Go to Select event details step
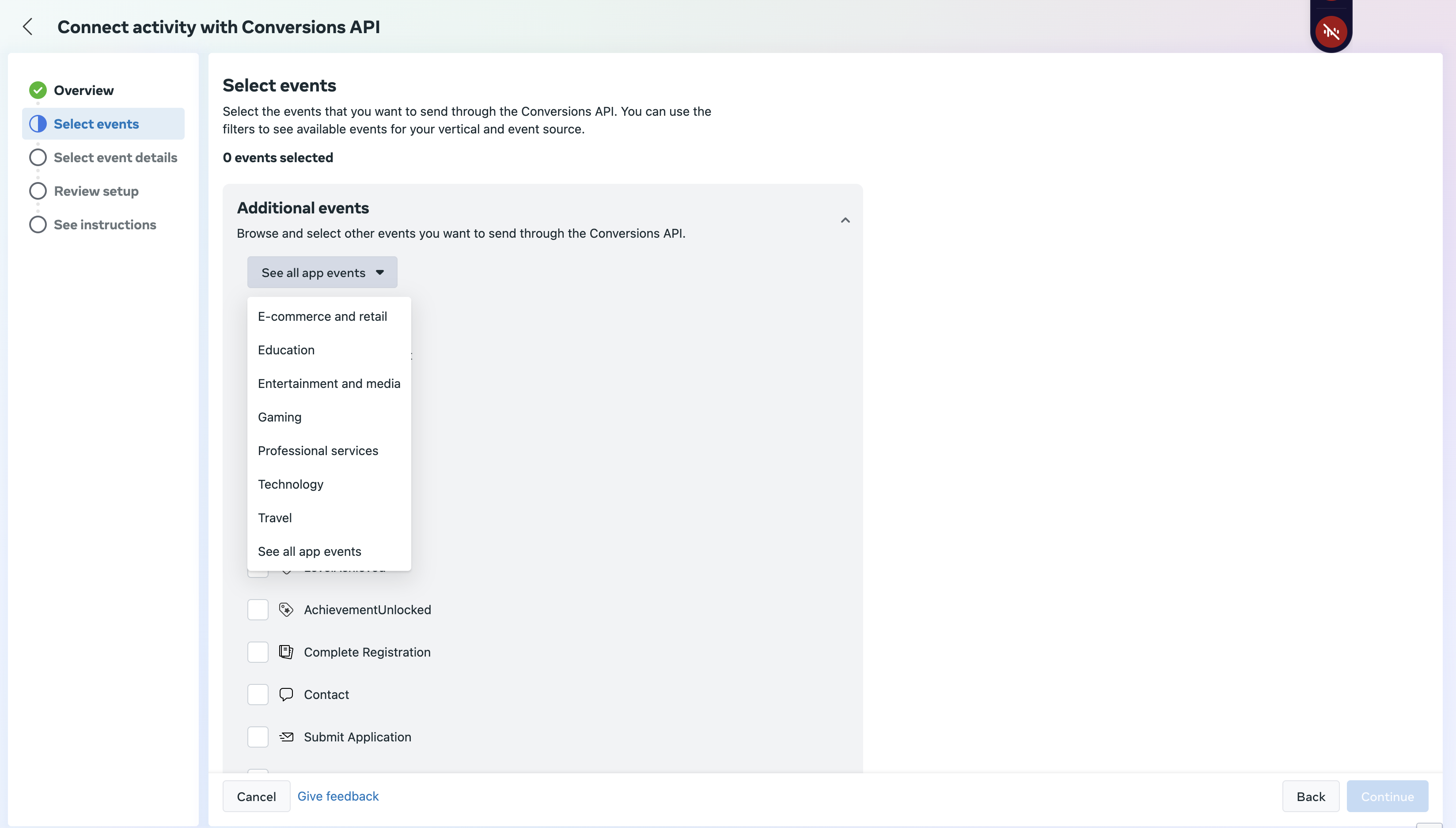Image resolution: width=1456 pixels, height=828 pixels. (115, 158)
